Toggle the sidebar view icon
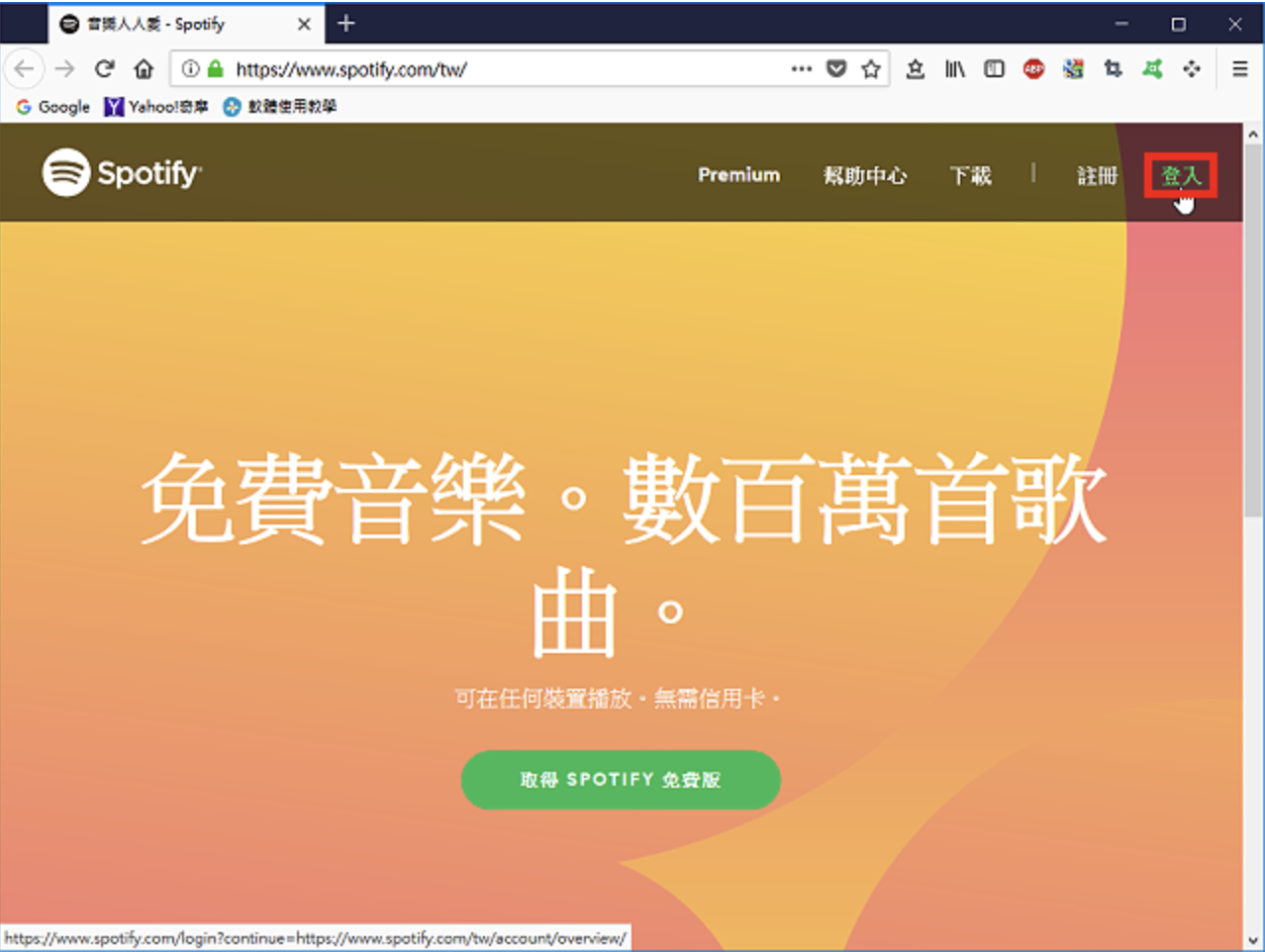The image size is (1265, 952). point(994,68)
